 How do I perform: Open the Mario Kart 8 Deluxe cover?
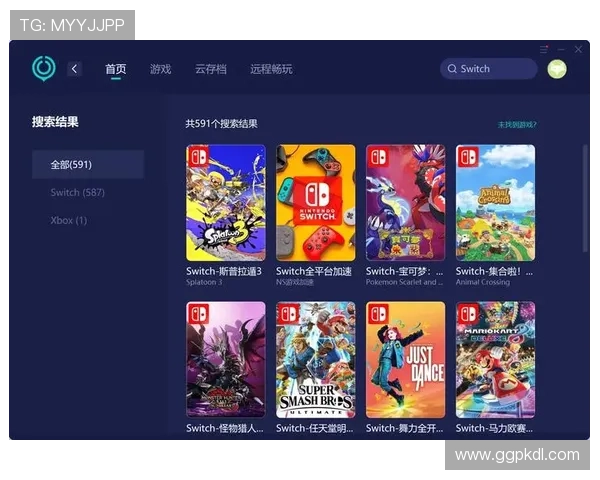[x=496, y=359]
